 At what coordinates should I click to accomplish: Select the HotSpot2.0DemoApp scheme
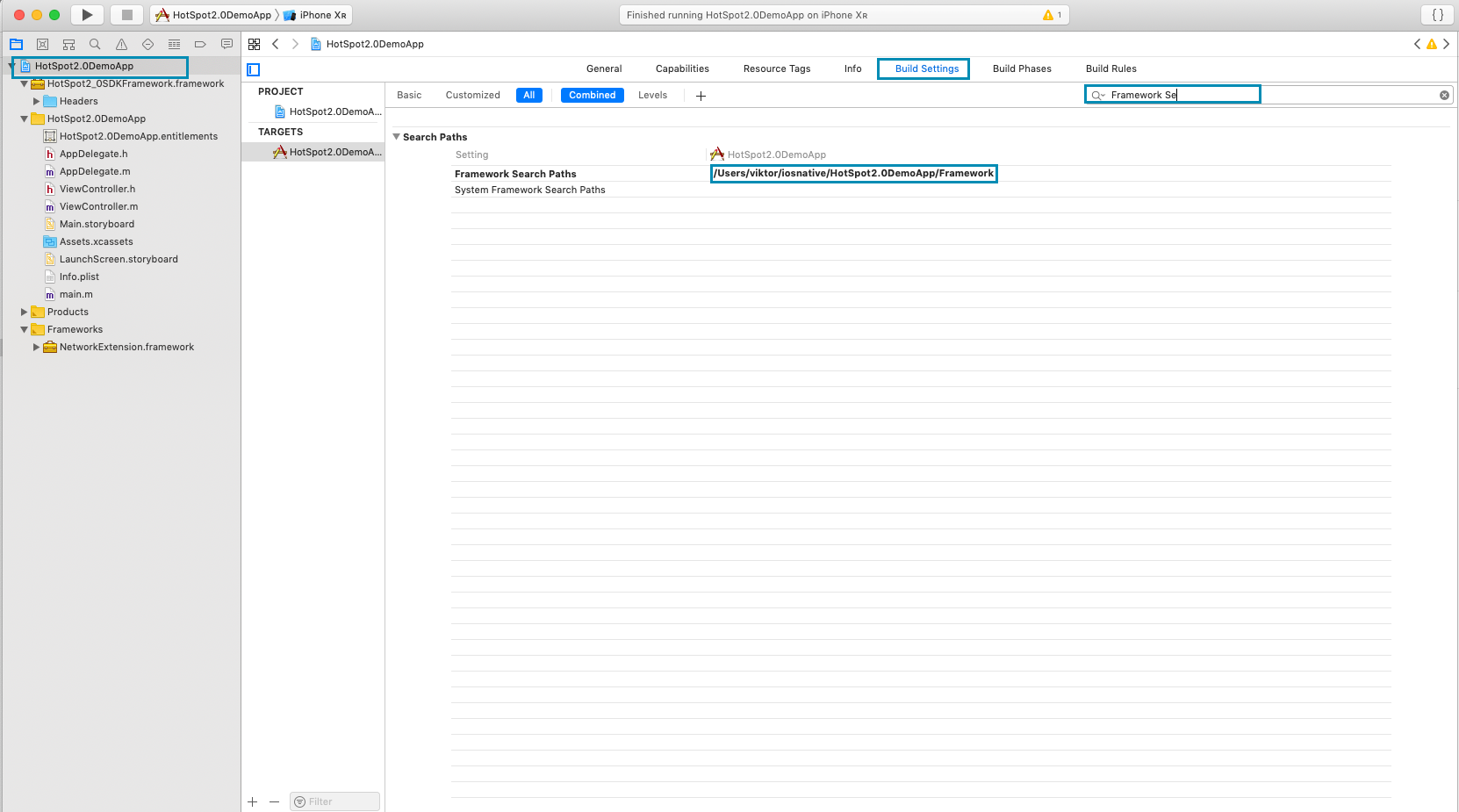click(213, 15)
